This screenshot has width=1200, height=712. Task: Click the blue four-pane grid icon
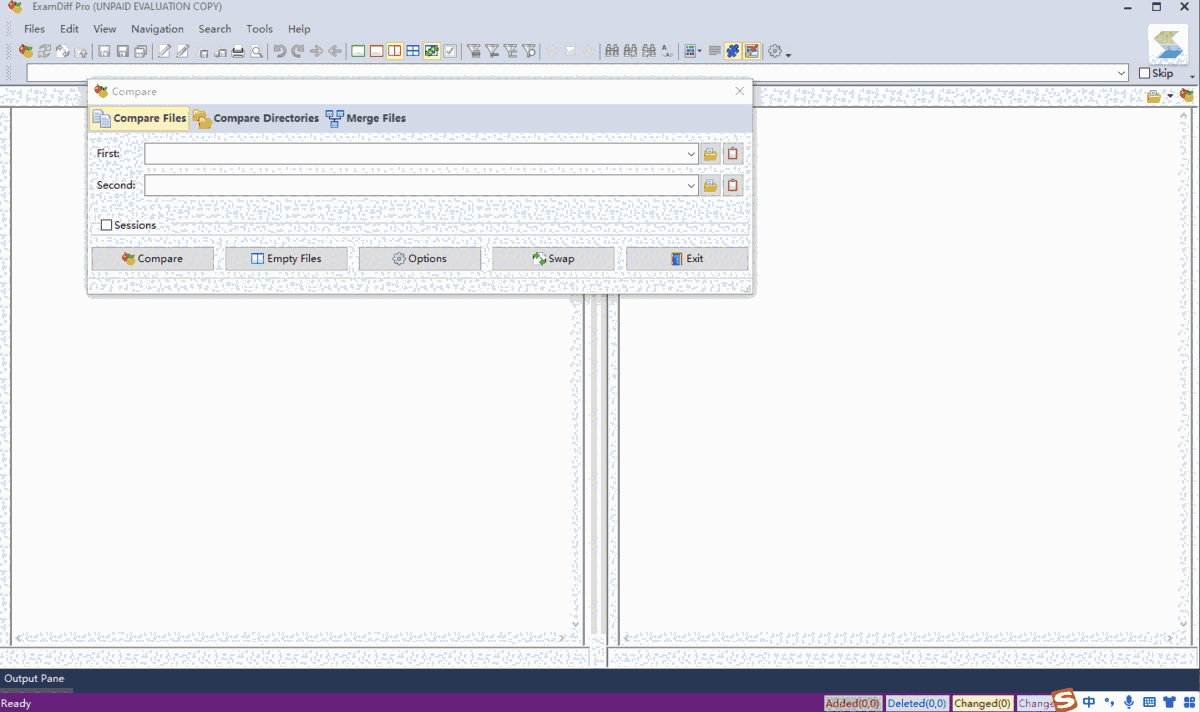[x=413, y=51]
